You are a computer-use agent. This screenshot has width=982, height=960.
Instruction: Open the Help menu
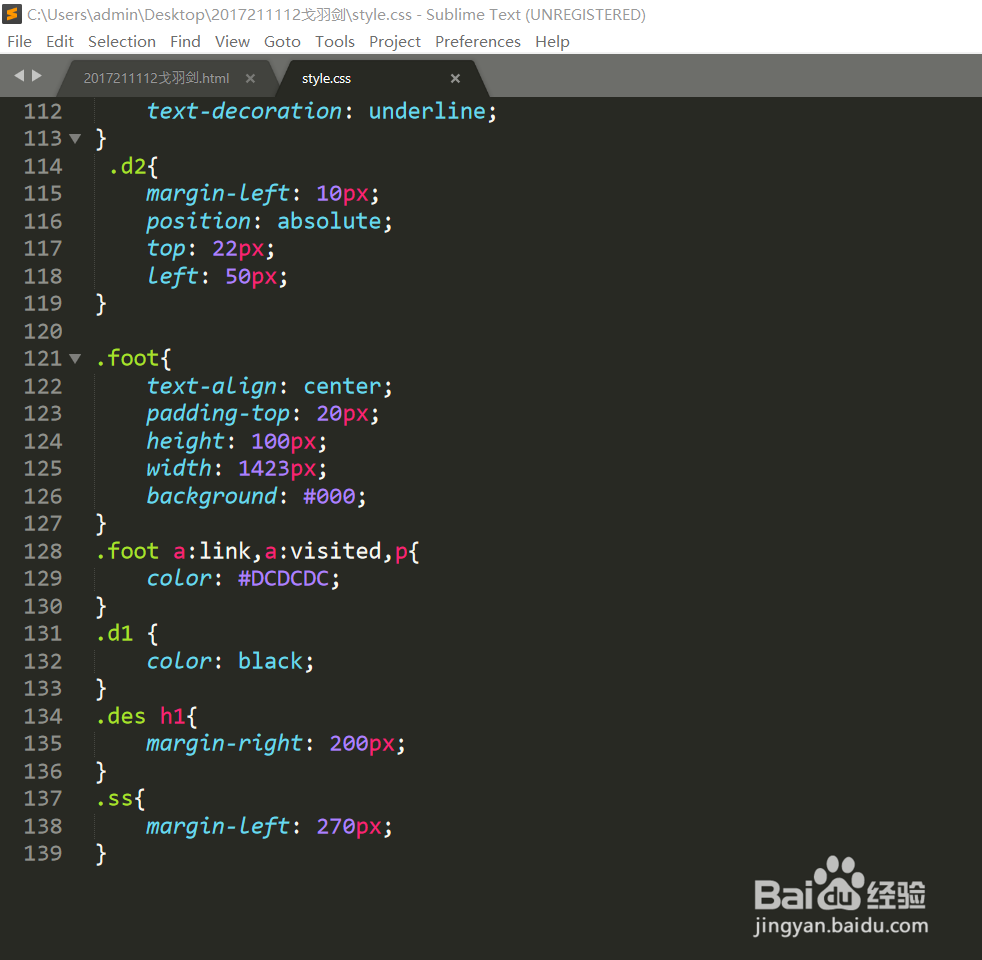point(552,41)
